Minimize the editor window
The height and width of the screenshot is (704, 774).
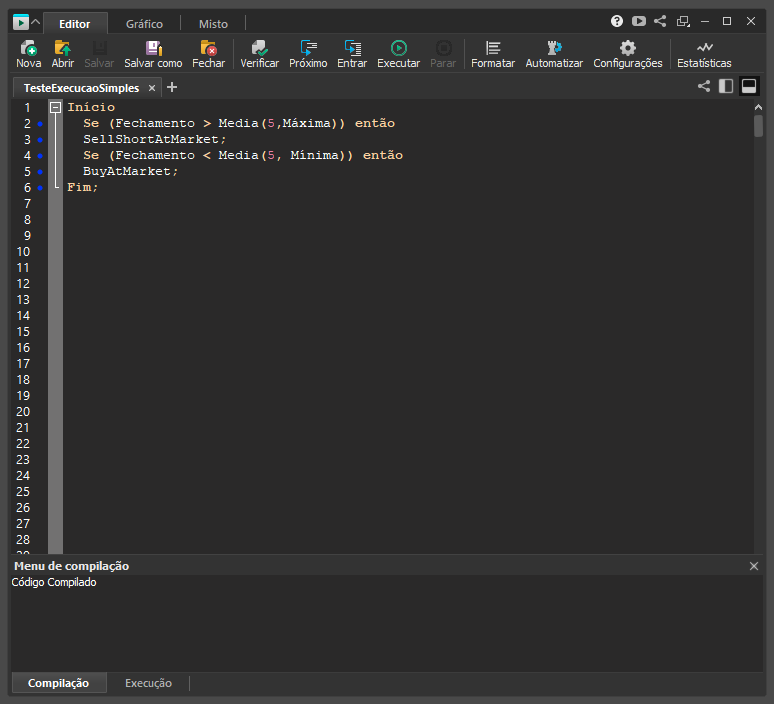(705, 21)
